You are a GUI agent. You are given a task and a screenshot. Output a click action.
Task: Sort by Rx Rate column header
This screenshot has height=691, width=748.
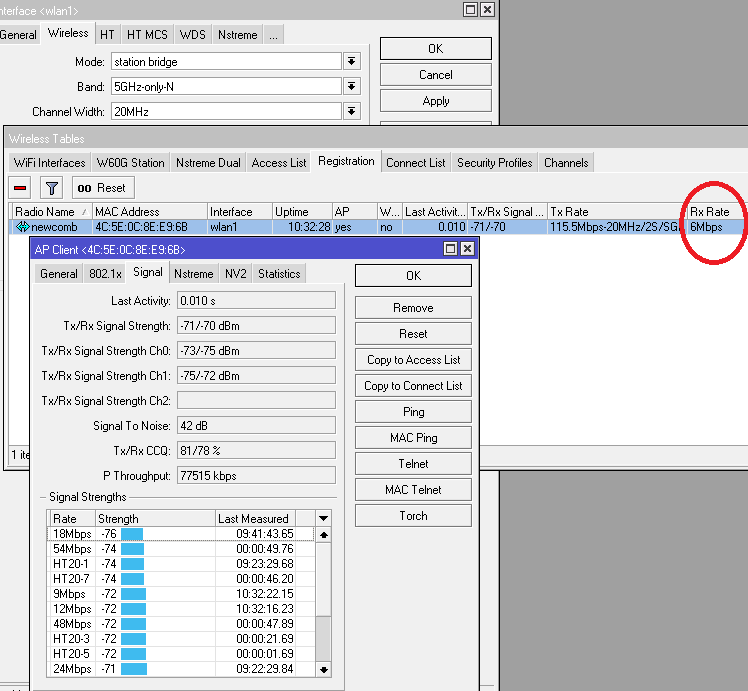[x=716, y=212]
